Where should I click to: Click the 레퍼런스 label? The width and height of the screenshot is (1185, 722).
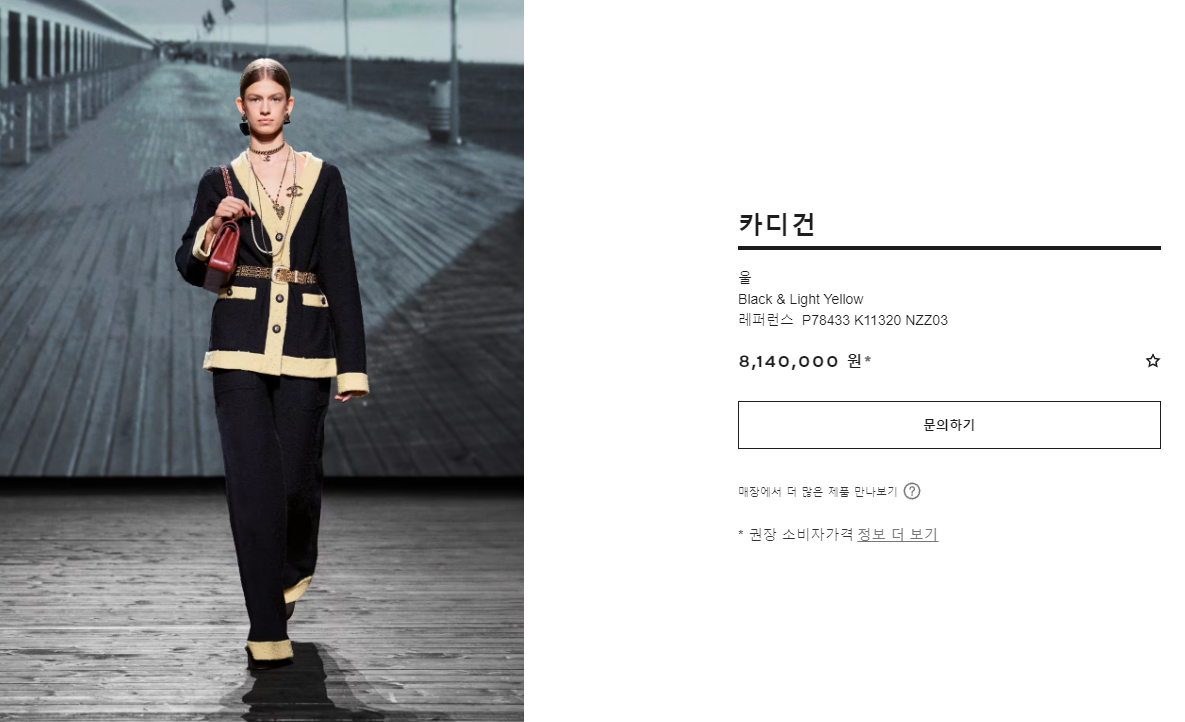[766, 321]
